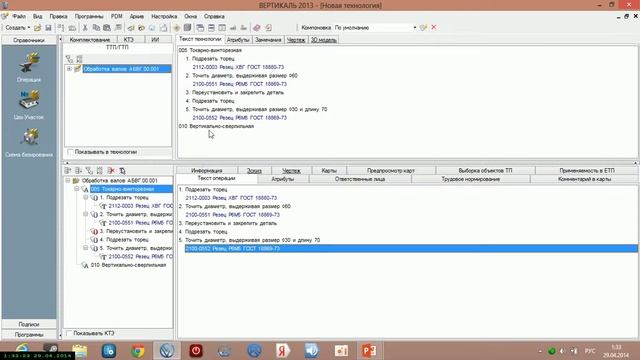Switch to the Атрибуты tab in the upper panel

(238, 40)
